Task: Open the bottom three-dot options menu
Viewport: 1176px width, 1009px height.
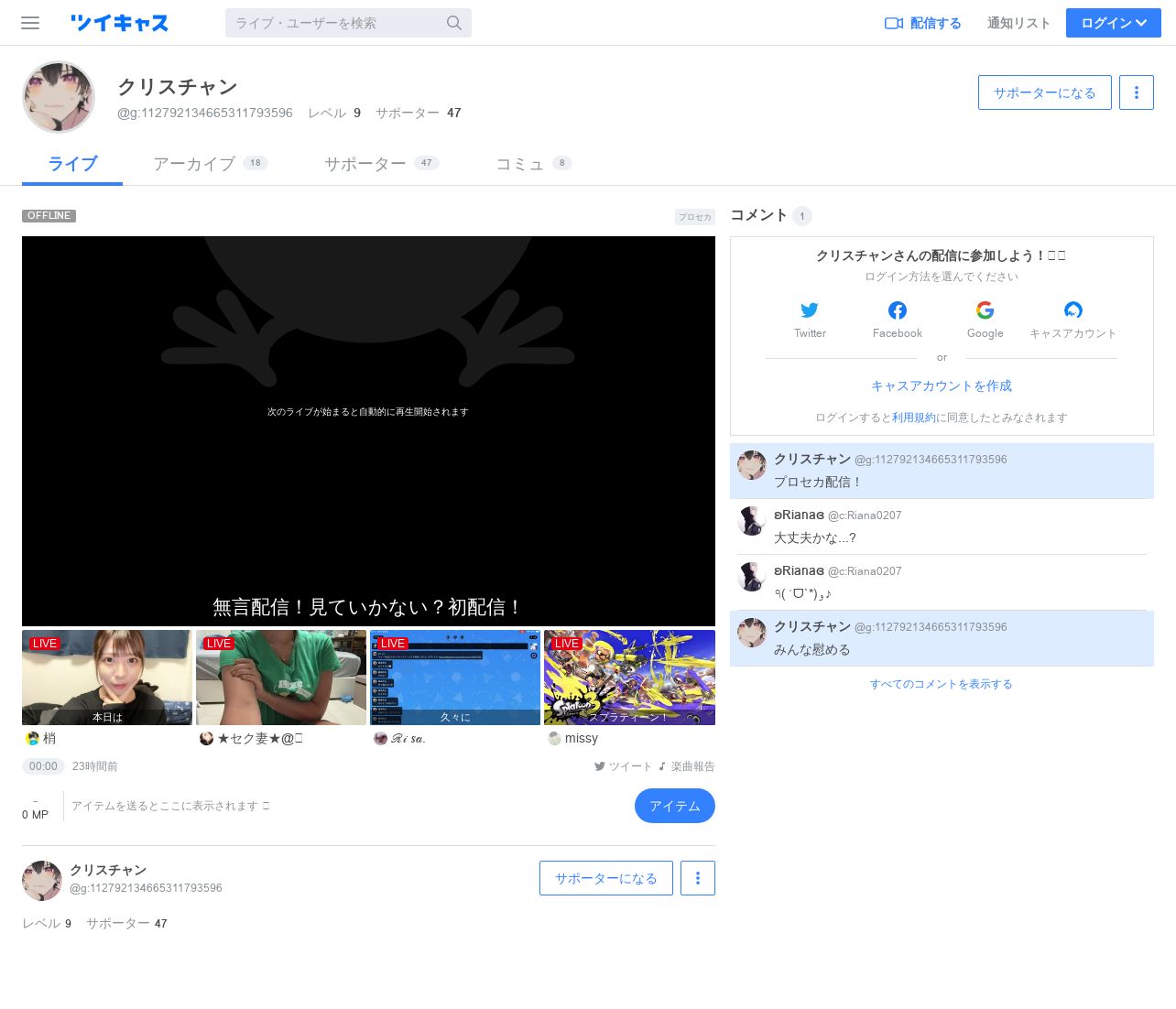Action: coord(698,878)
